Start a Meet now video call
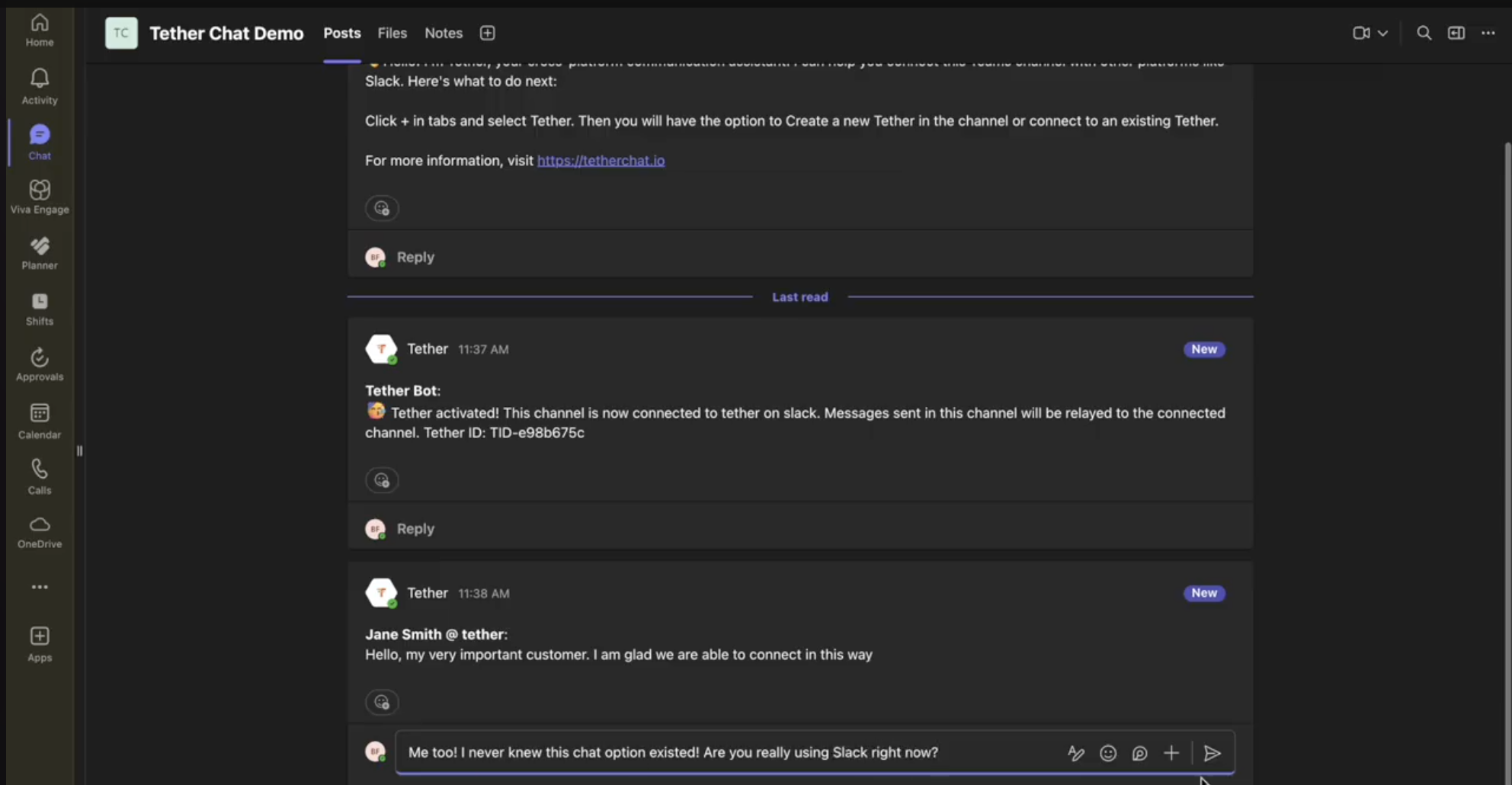This screenshot has height=785, width=1512. point(1363,33)
